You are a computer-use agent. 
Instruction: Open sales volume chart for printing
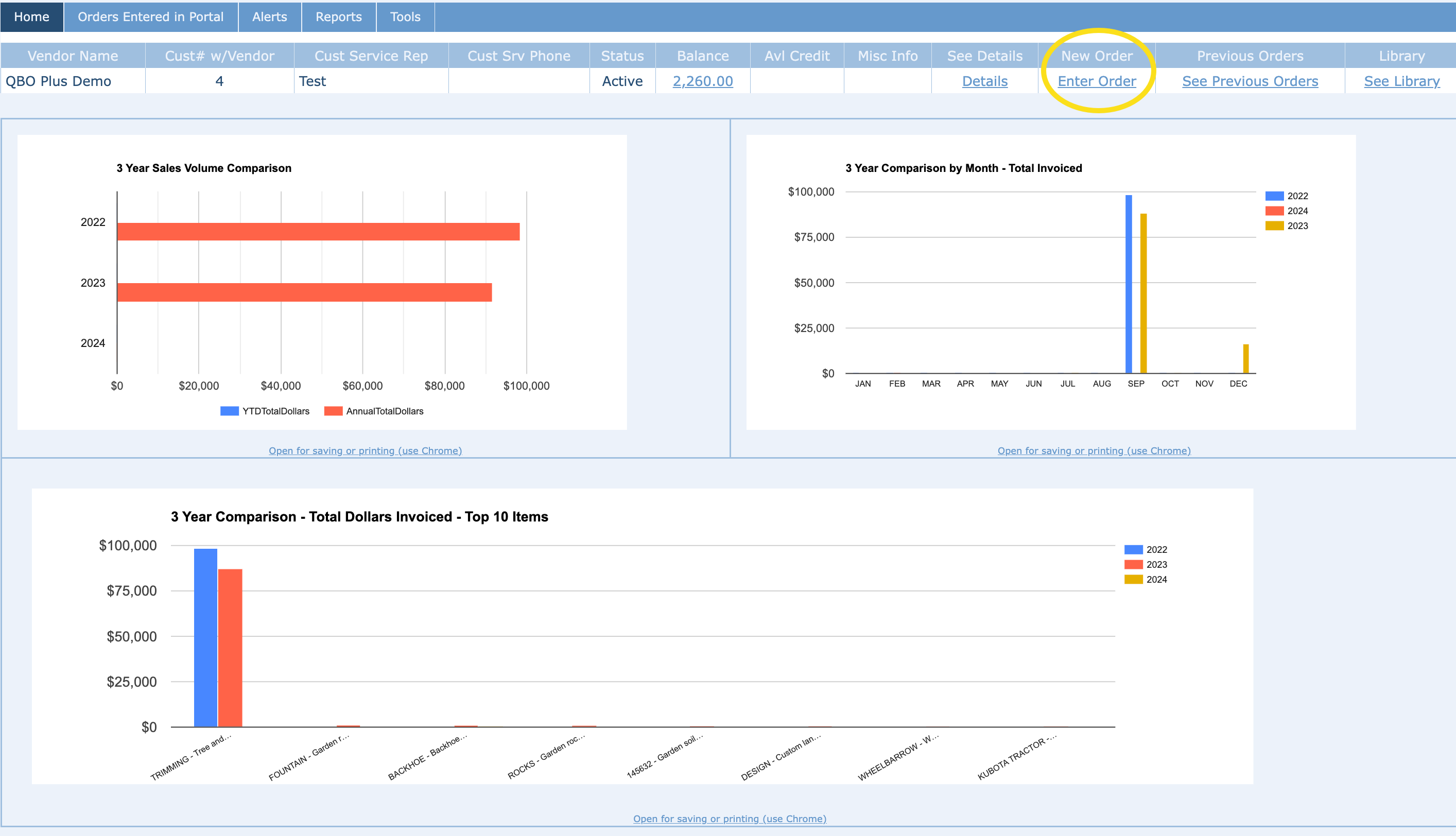pyautogui.click(x=365, y=451)
